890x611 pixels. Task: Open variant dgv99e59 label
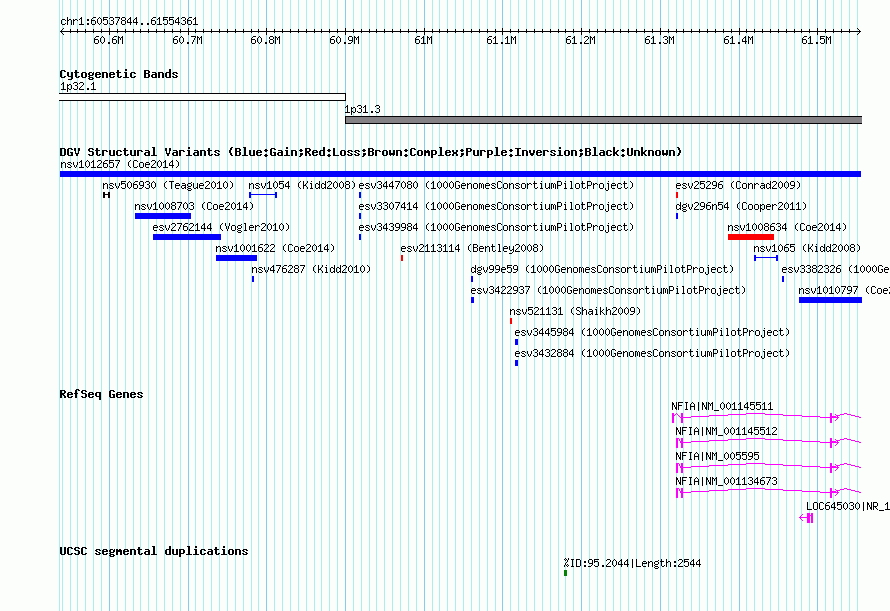point(602,269)
